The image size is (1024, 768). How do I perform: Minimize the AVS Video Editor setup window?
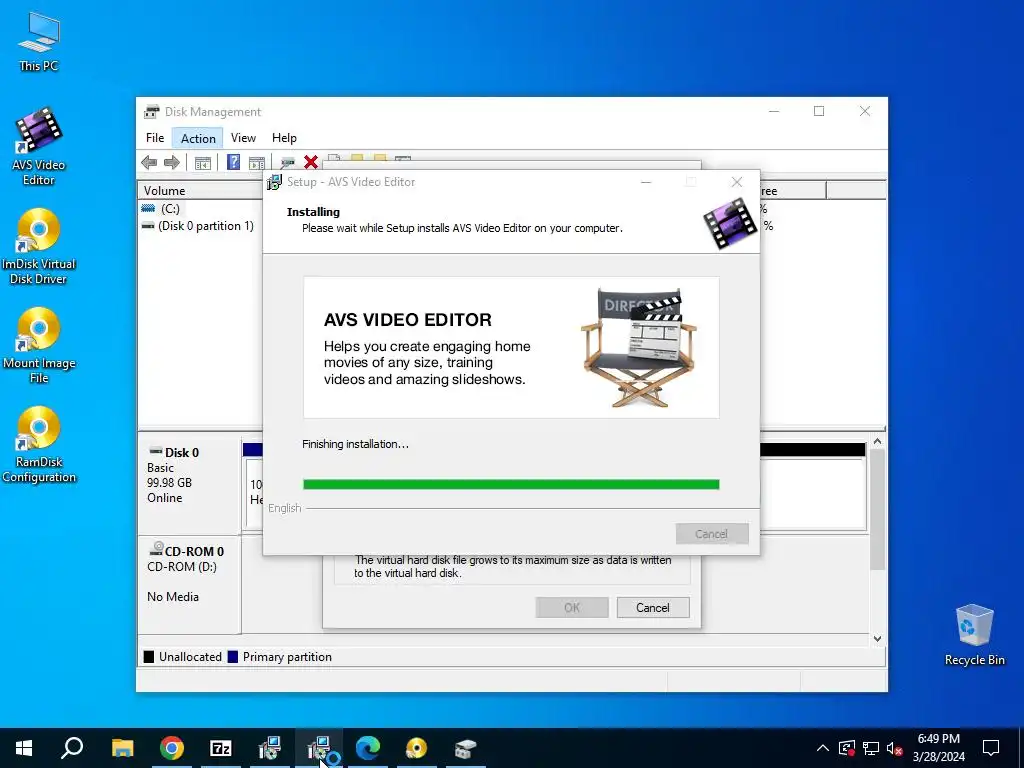646,182
